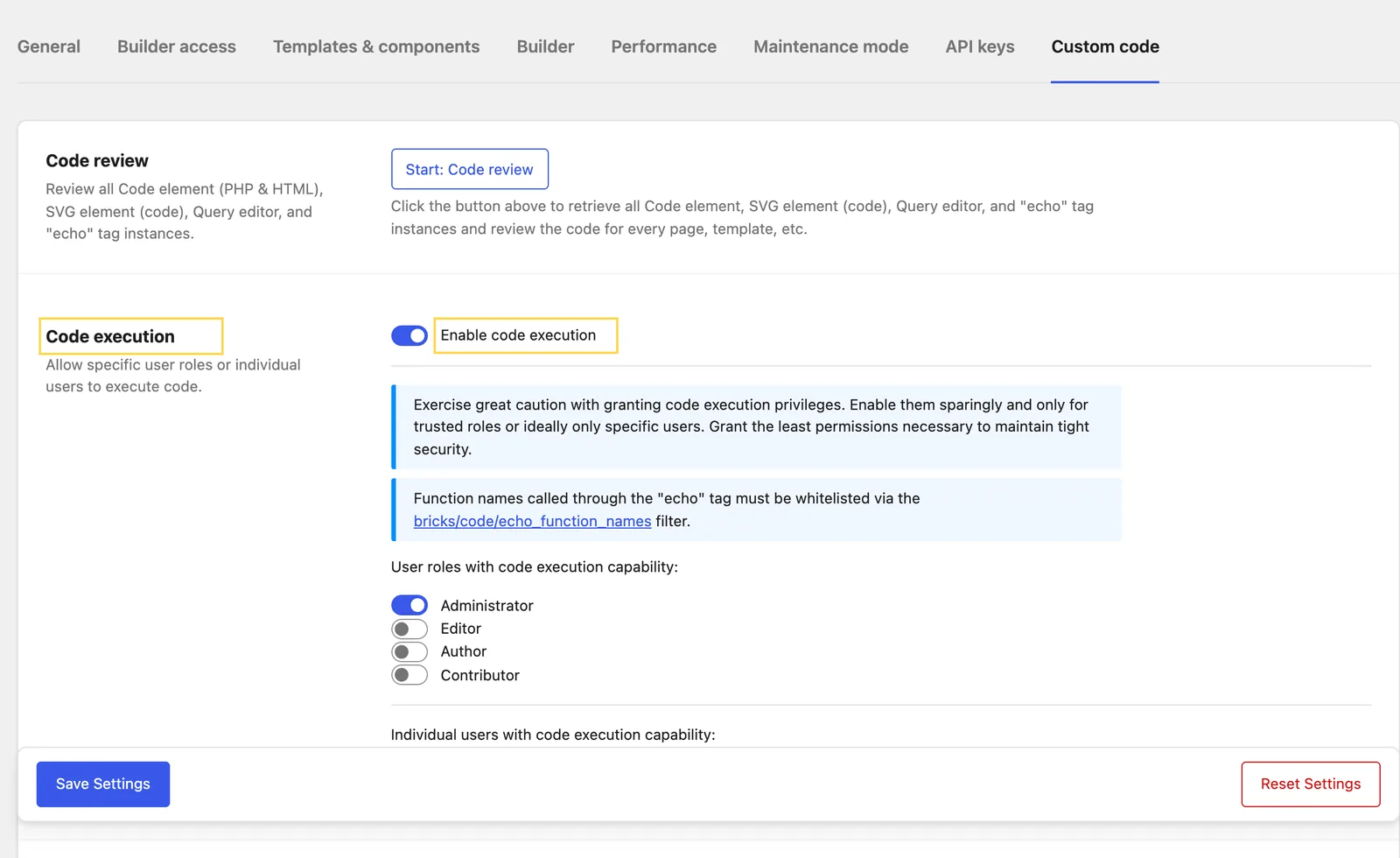
Task: Click Start: Code review button
Action: [470, 169]
